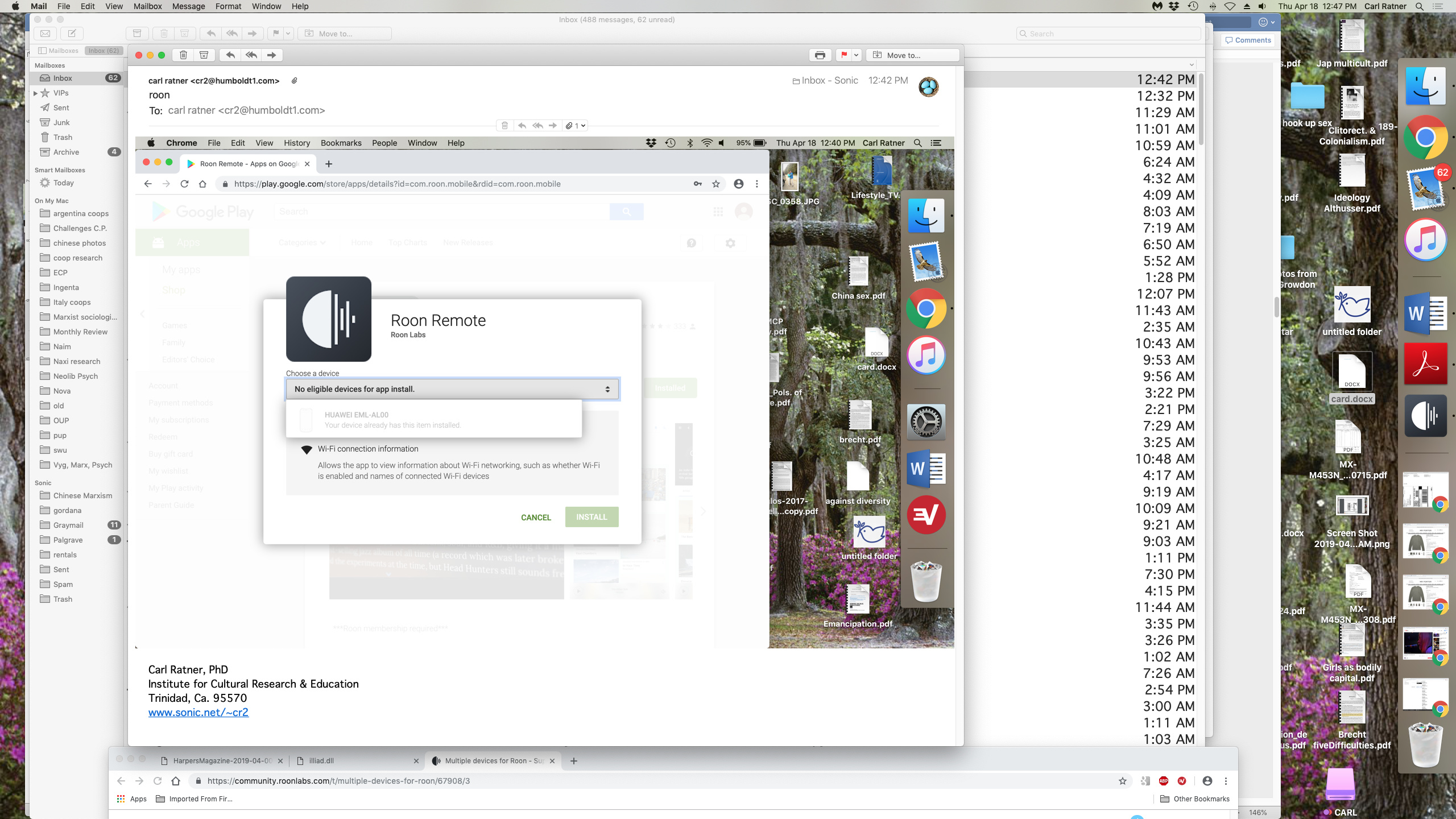The width and height of the screenshot is (1456, 819).
Task: Open Move to… dropdown in message window
Action: click(912, 55)
